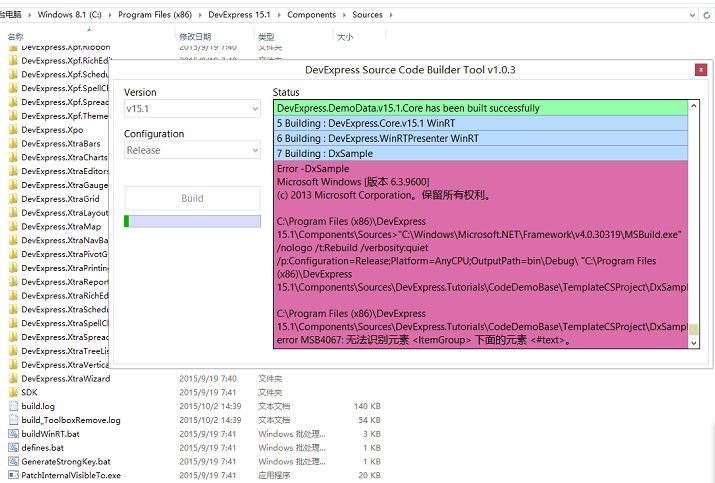
Task: Click 'DevExpress 15.1' breadcrumb segment
Action: (239, 15)
